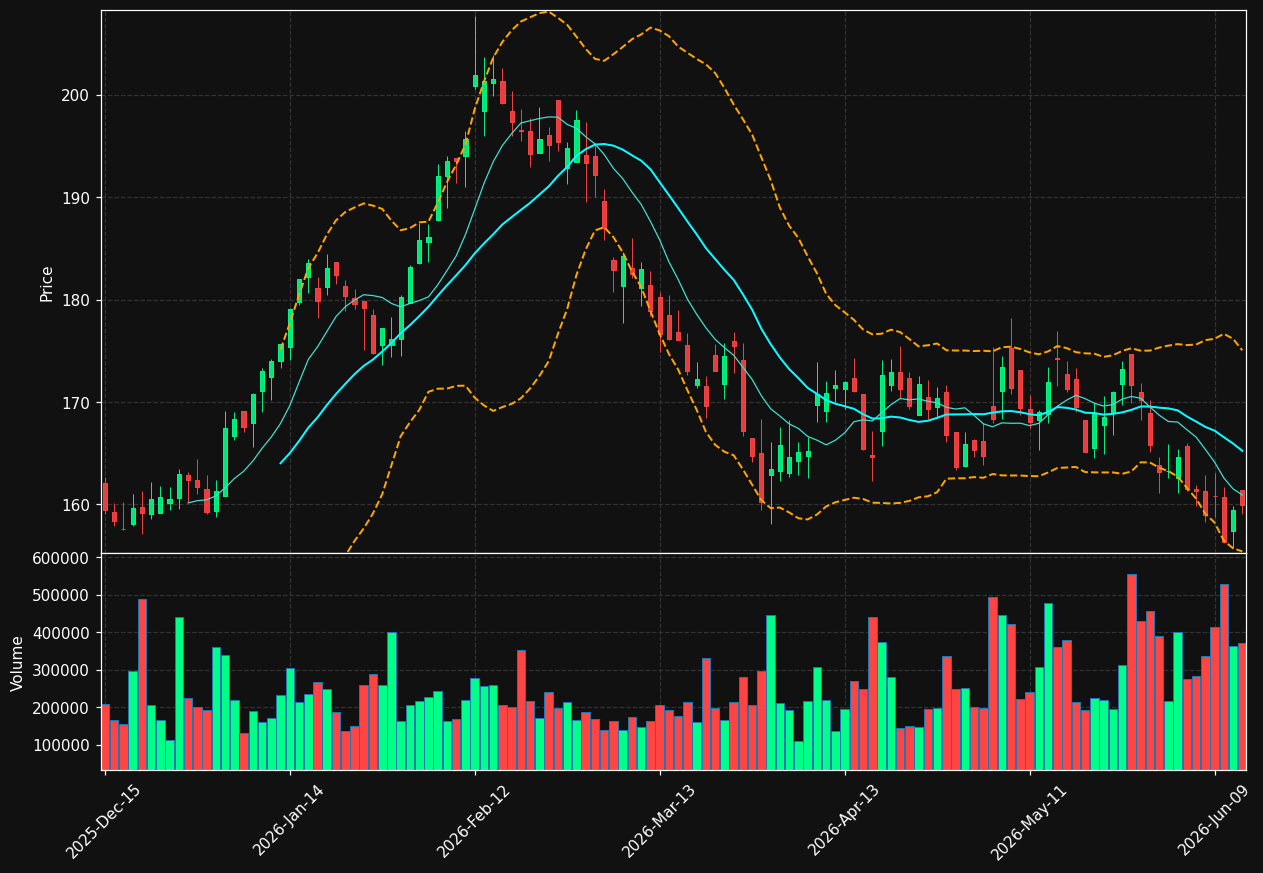Viewport: 1263px width, 873px height.
Task: Click the 600000 volume axis label
Action: coord(62,558)
